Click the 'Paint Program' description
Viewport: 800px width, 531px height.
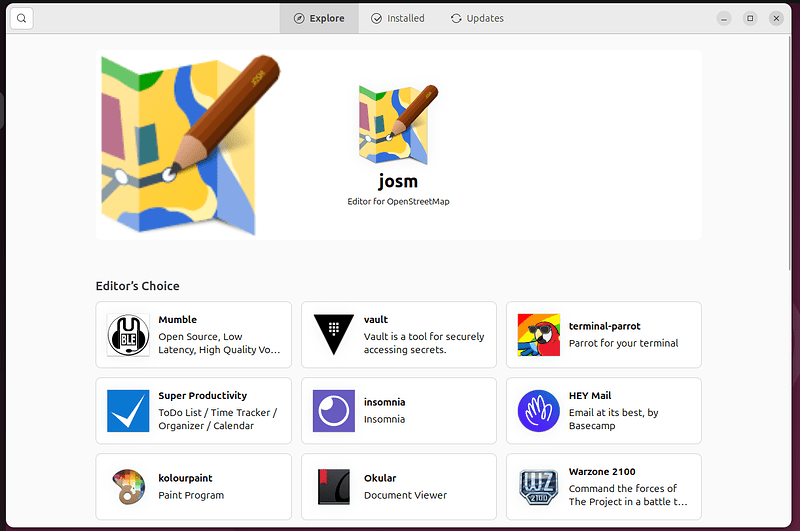tap(191, 495)
